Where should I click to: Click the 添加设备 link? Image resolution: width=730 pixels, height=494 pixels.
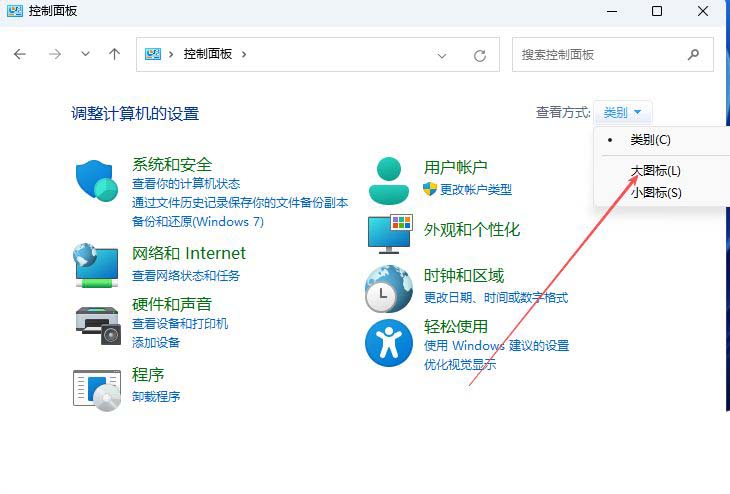[x=156, y=343]
